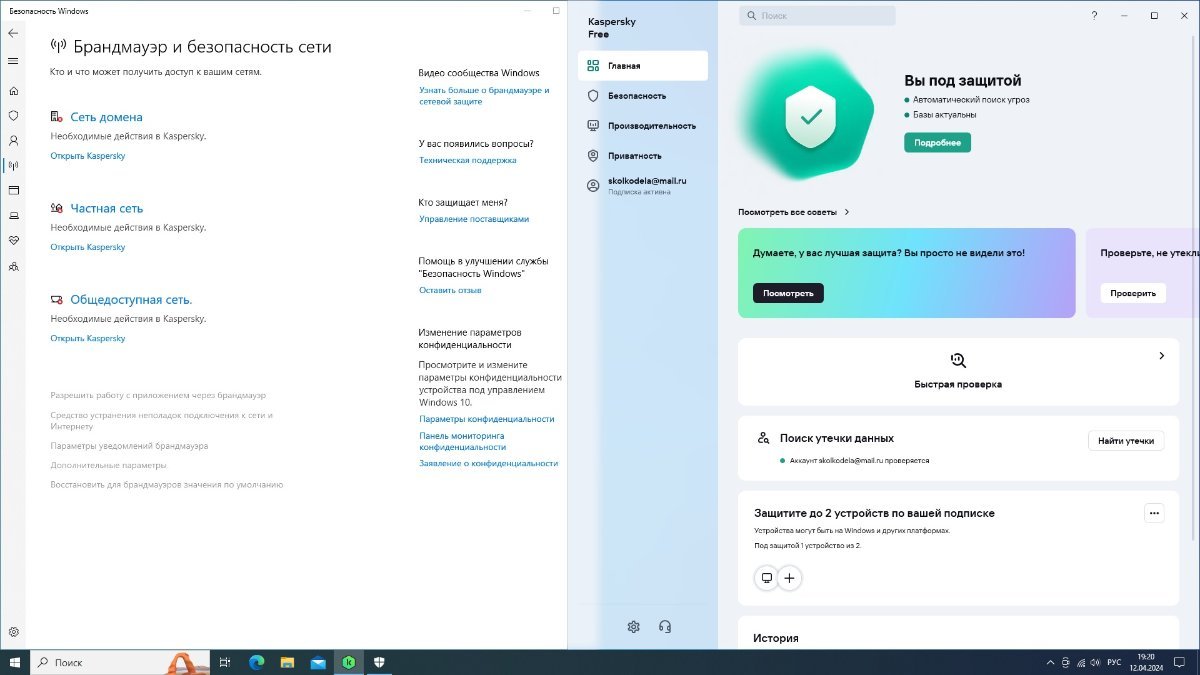Viewport: 1200px width, 675px height.
Task: Click the Оставить отзыв link
Action: point(450,290)
